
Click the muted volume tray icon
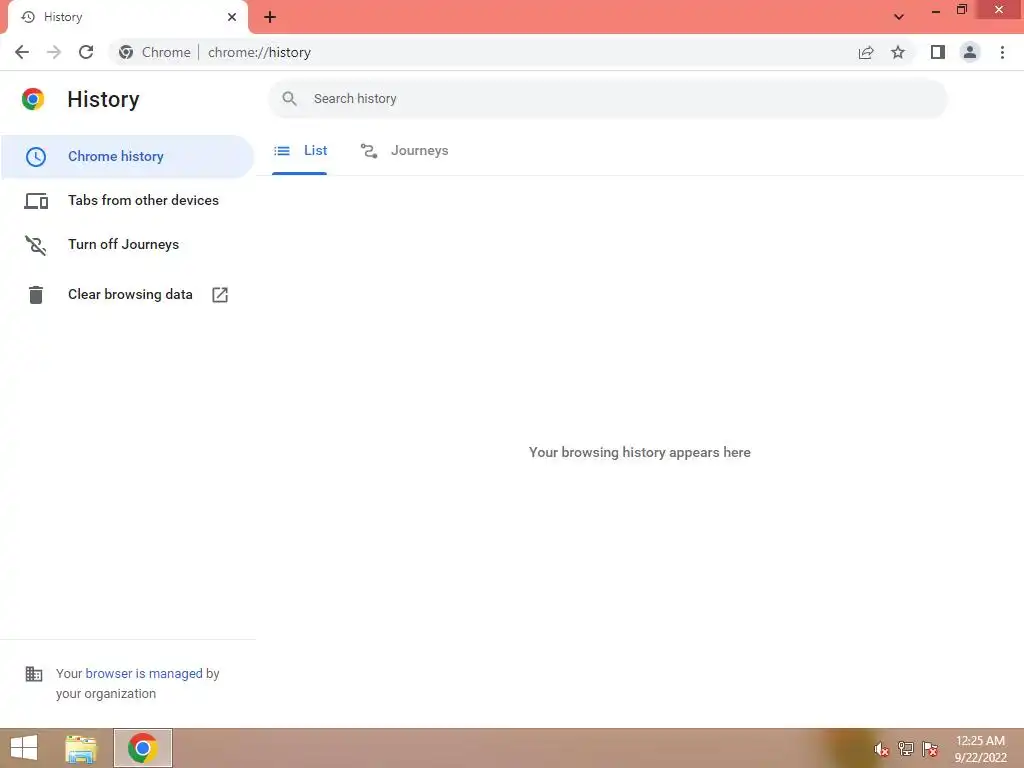(882, 749)
